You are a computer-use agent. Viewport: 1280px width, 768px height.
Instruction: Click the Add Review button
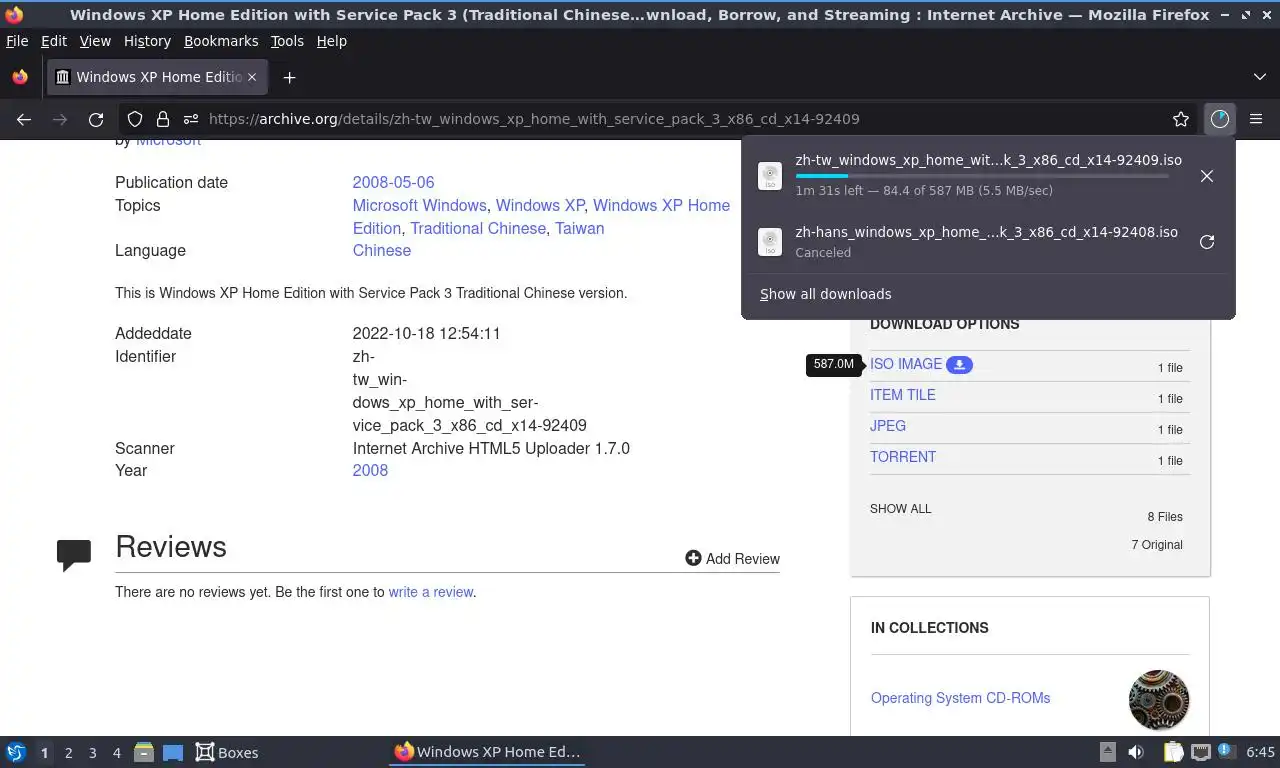732,558
